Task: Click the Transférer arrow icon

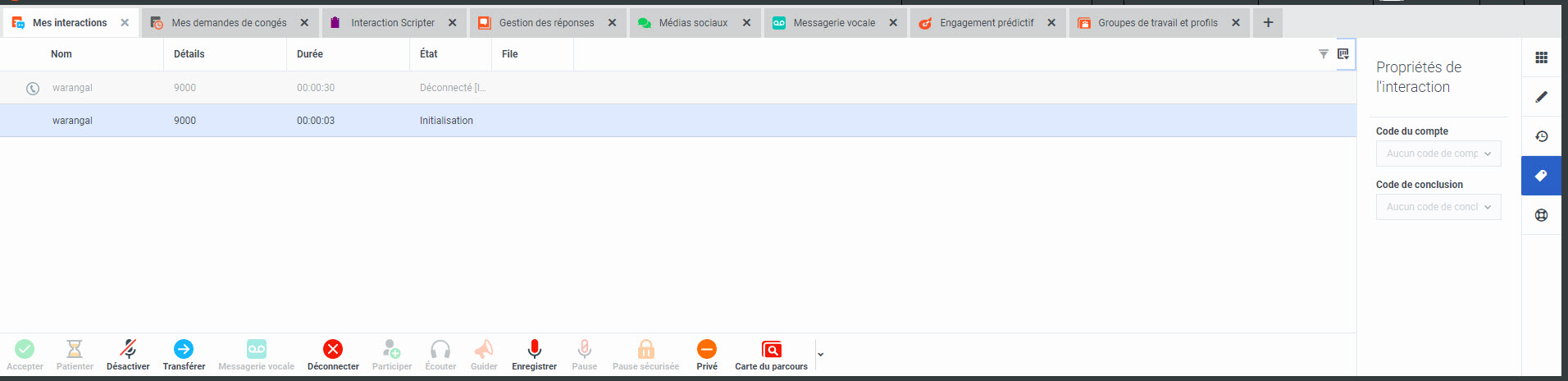Action: (184, 350)
